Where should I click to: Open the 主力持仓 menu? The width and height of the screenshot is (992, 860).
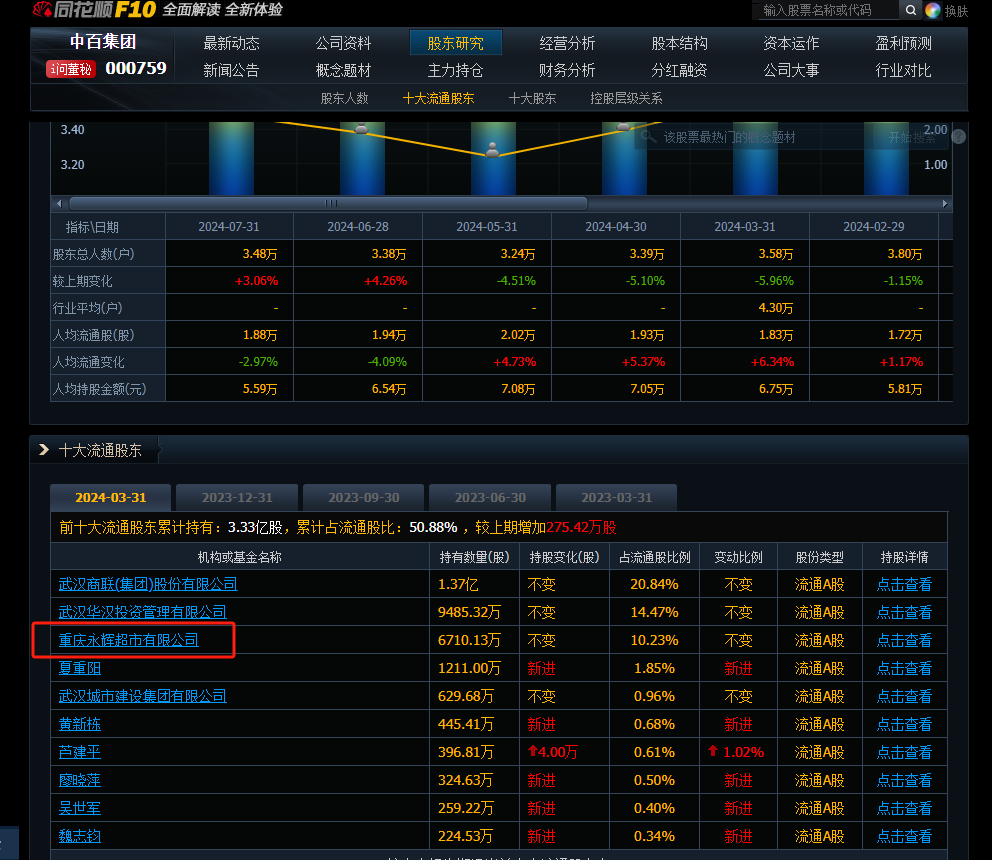456,70
